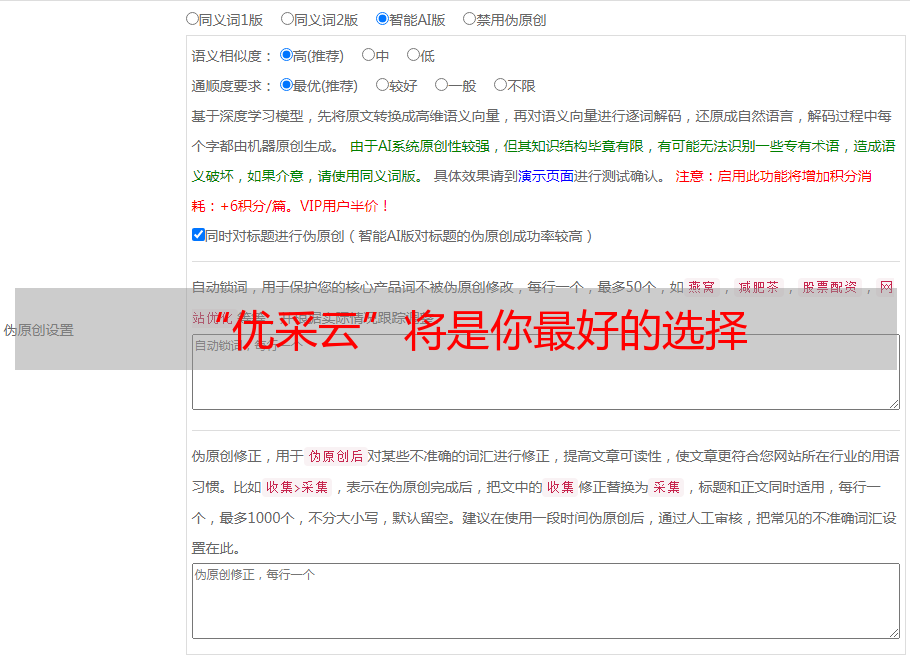The height and width of the screenshot is (658, 911).
Task: Click the red VIP用户半价 notice text
Action: (x=344, y=206)
